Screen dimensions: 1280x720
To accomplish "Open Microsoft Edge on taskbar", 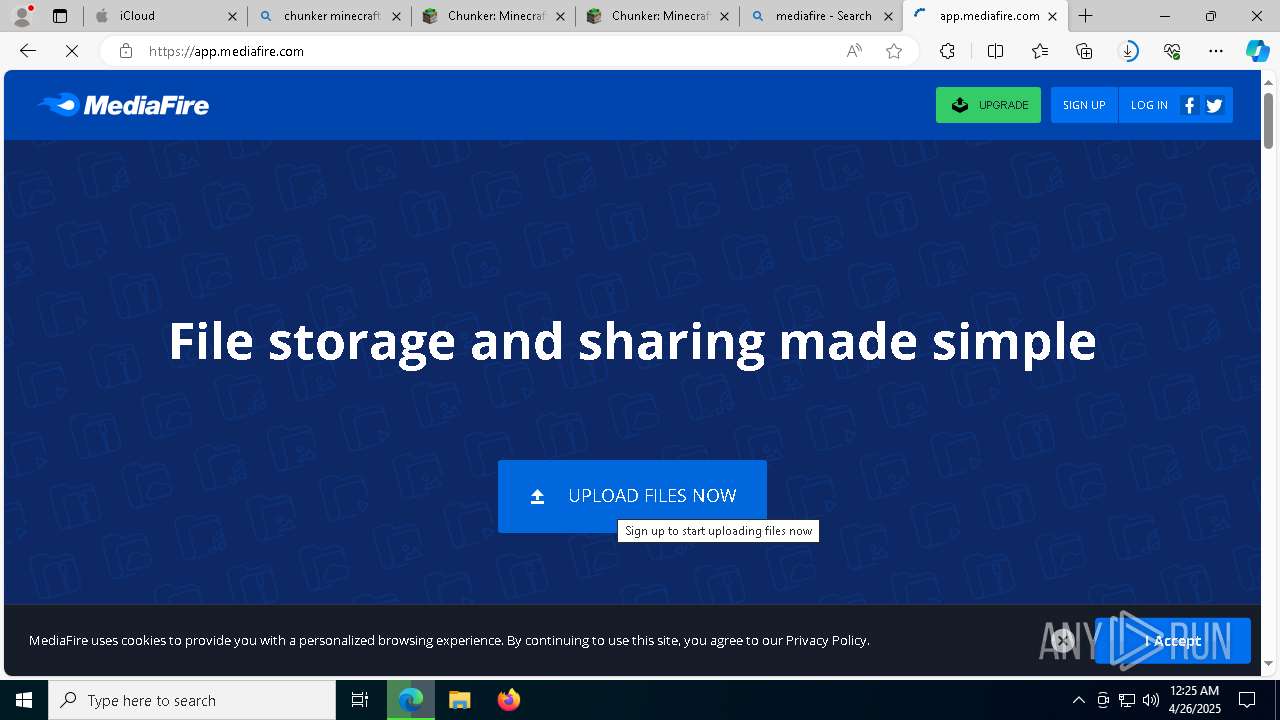I will [x=411, y=700].
